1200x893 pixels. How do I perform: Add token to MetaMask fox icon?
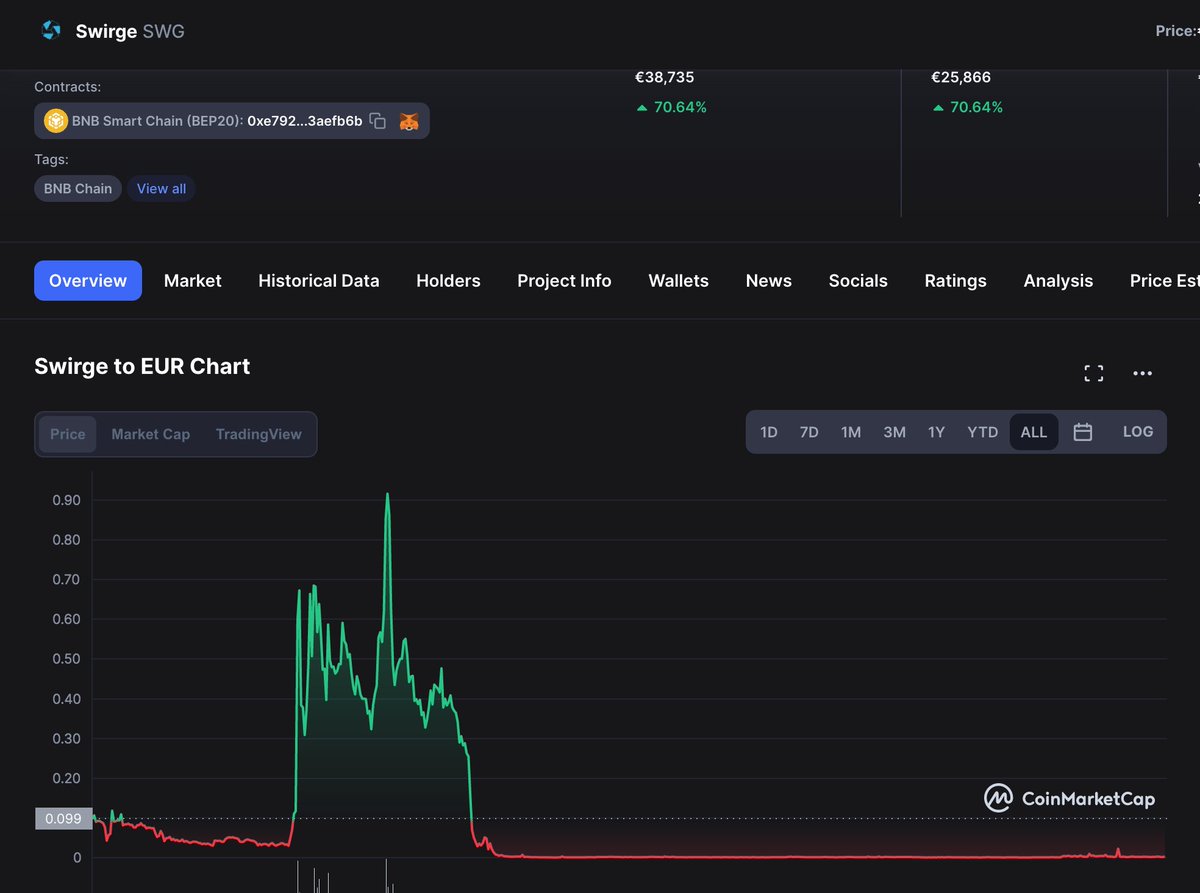click(x=410, y=121)
